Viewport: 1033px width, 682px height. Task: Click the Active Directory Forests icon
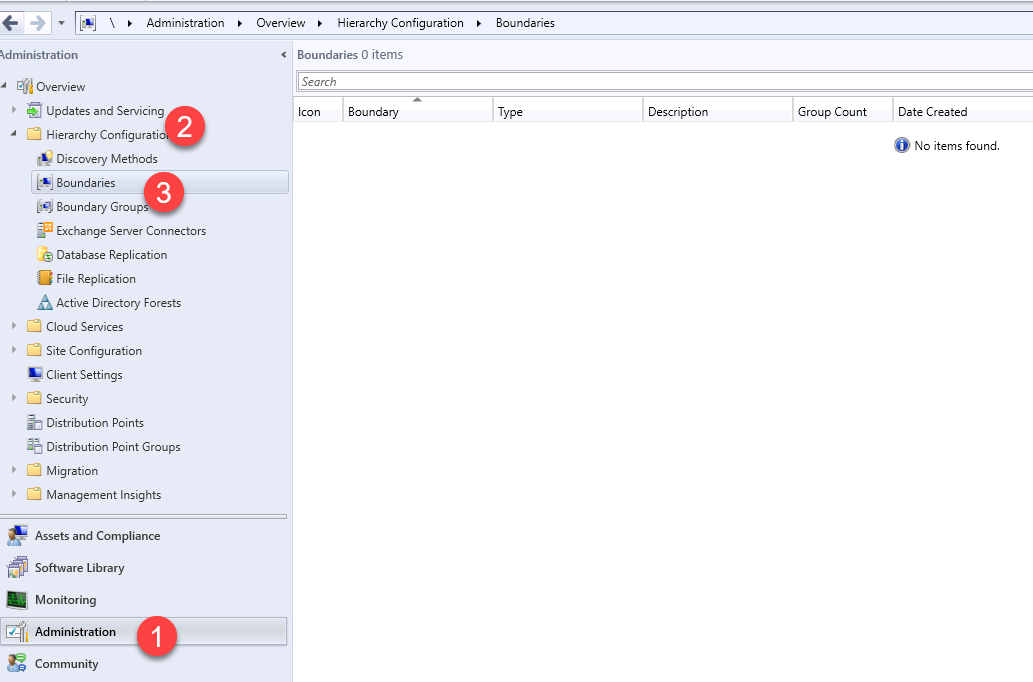point(44,303)
